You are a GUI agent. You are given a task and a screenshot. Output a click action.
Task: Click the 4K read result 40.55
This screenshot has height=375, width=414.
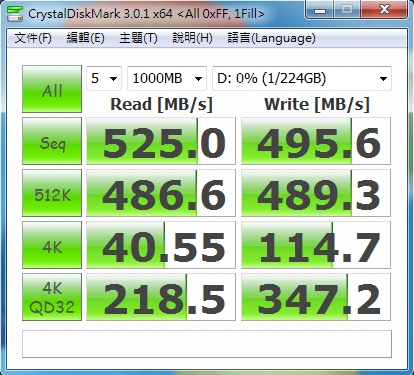[x=161, y=245]
